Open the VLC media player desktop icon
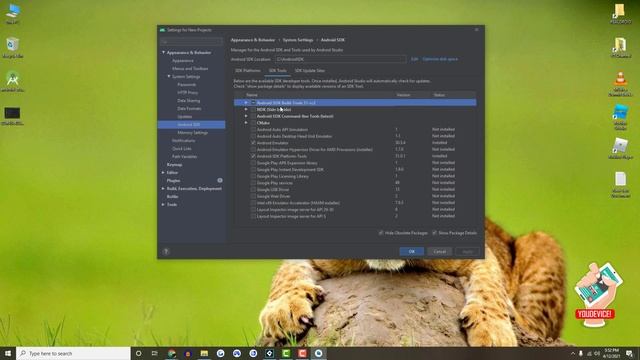This screenshot has width=640, height=360. click(620, 84)
